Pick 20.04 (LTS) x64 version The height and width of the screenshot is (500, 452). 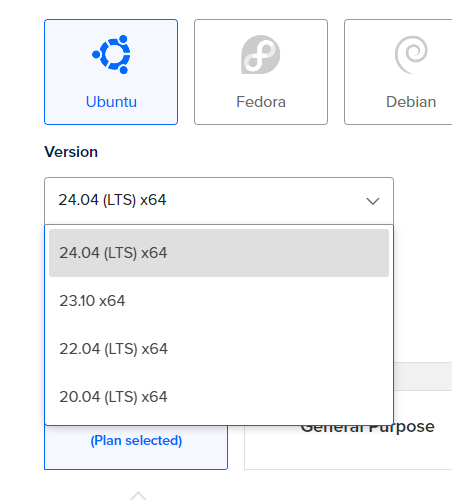pyautogui.click(x=219, y=397)
